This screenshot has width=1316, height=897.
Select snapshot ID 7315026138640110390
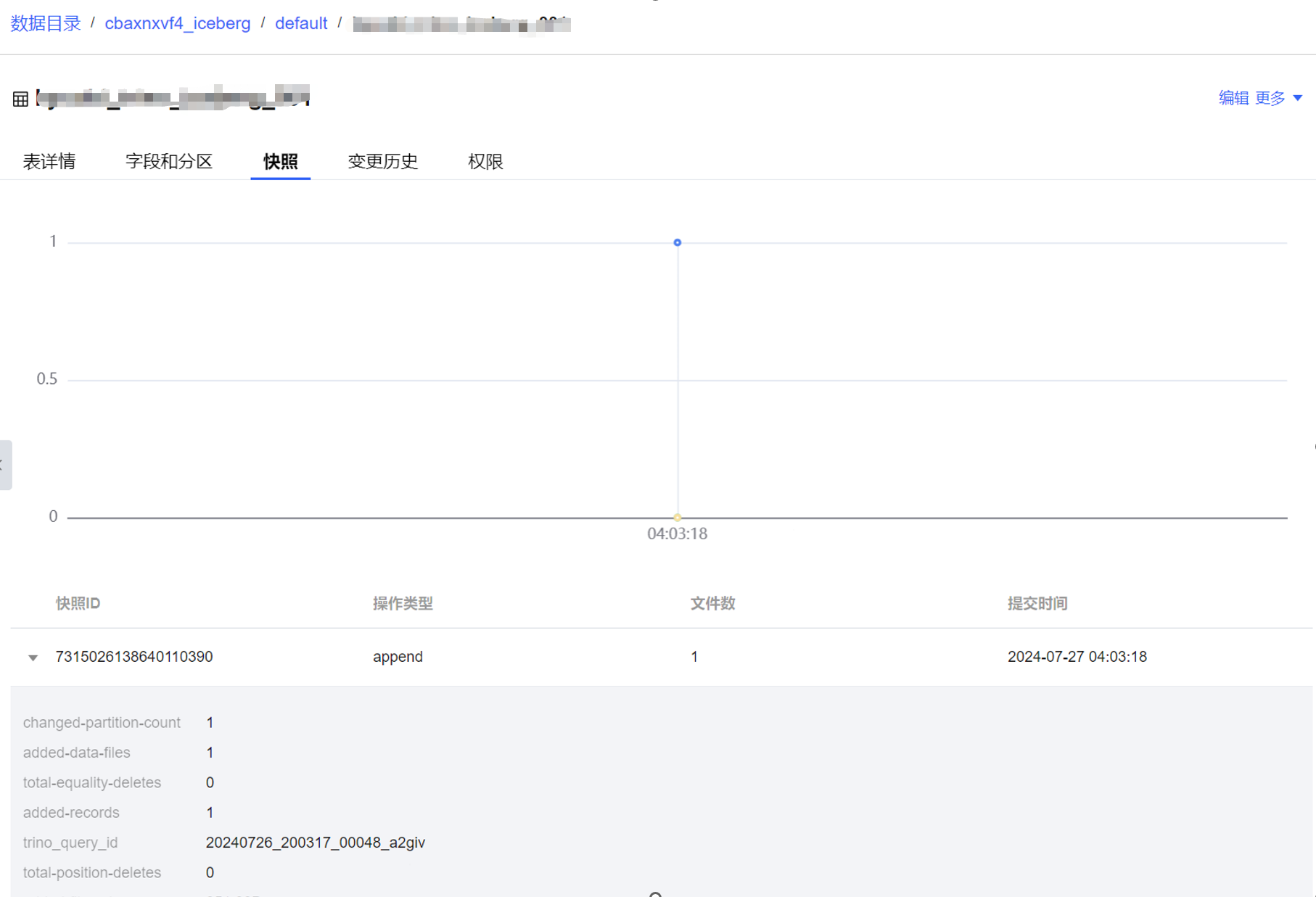click(134, 657)
